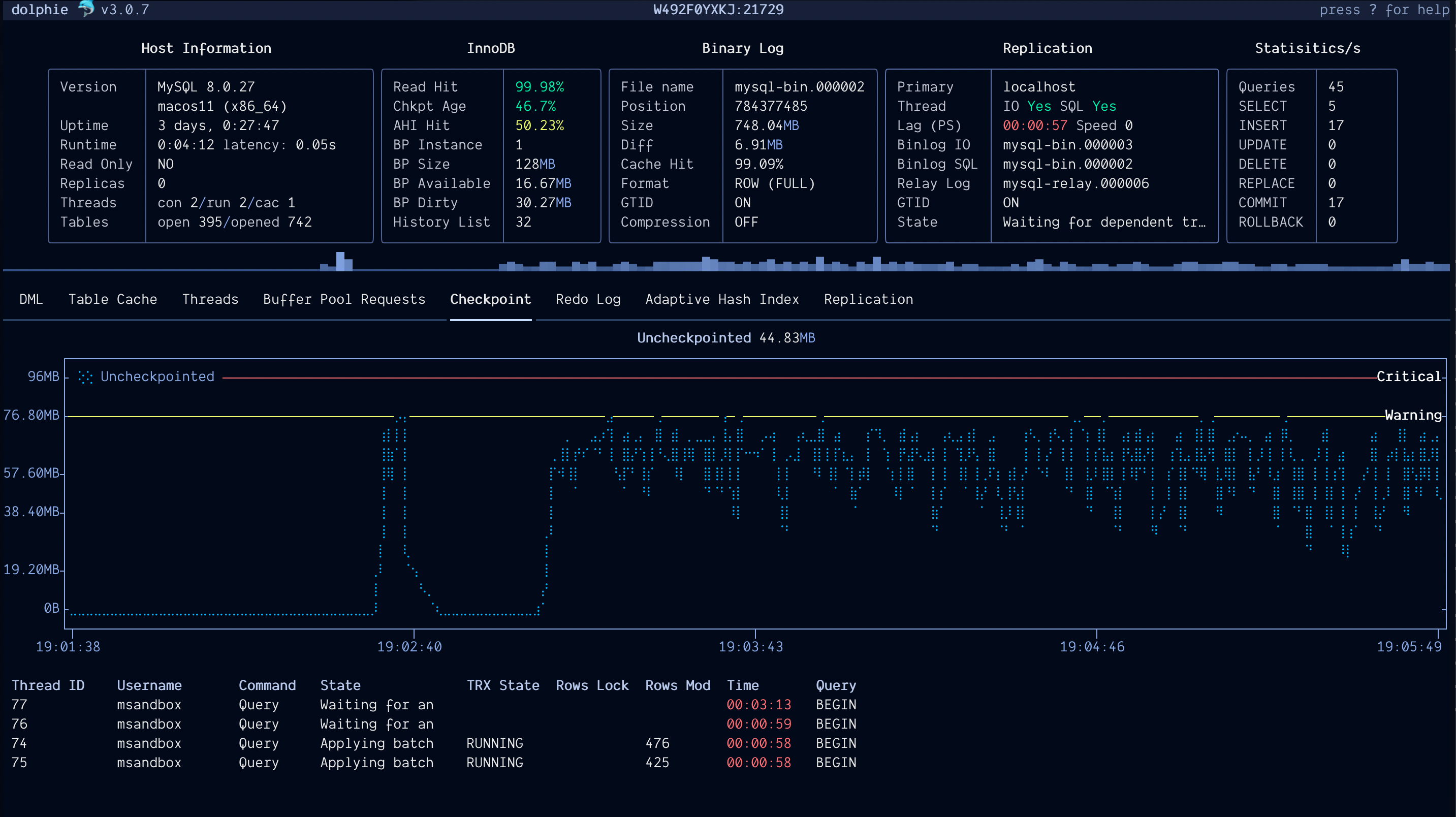Click the 19:04:46 time axis marker
1456x817 pixels.
[1093, 646]
